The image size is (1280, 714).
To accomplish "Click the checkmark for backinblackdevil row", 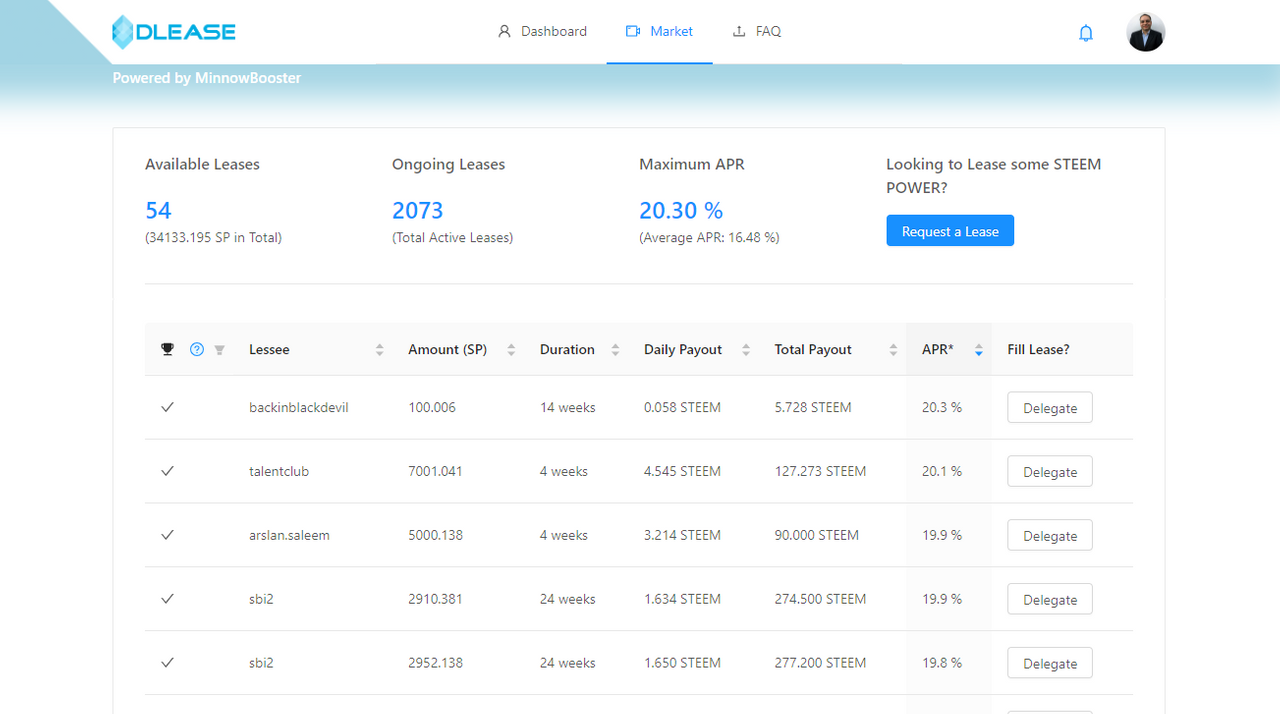I will point(168,407).
